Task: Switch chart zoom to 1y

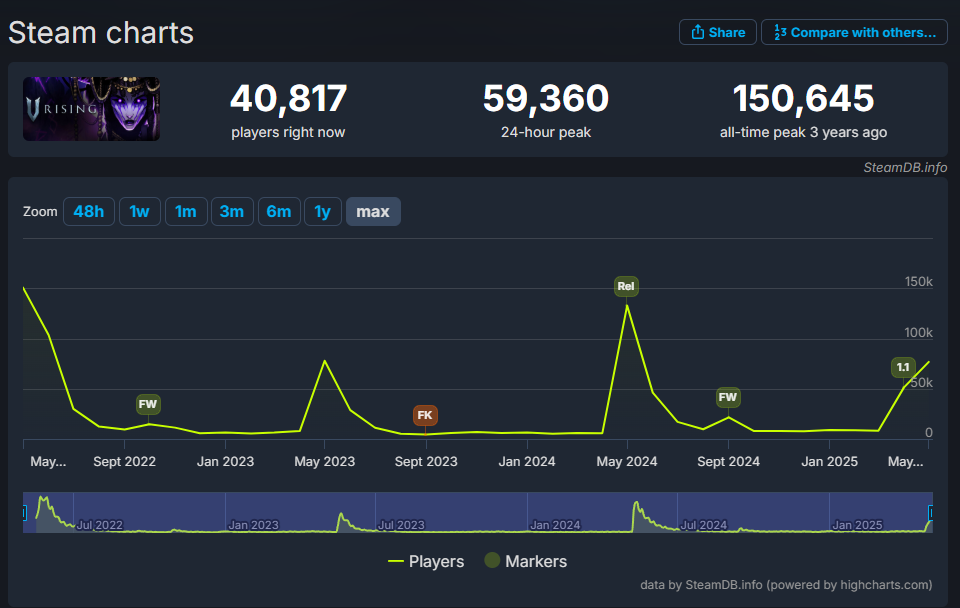Action: (322, 212)
